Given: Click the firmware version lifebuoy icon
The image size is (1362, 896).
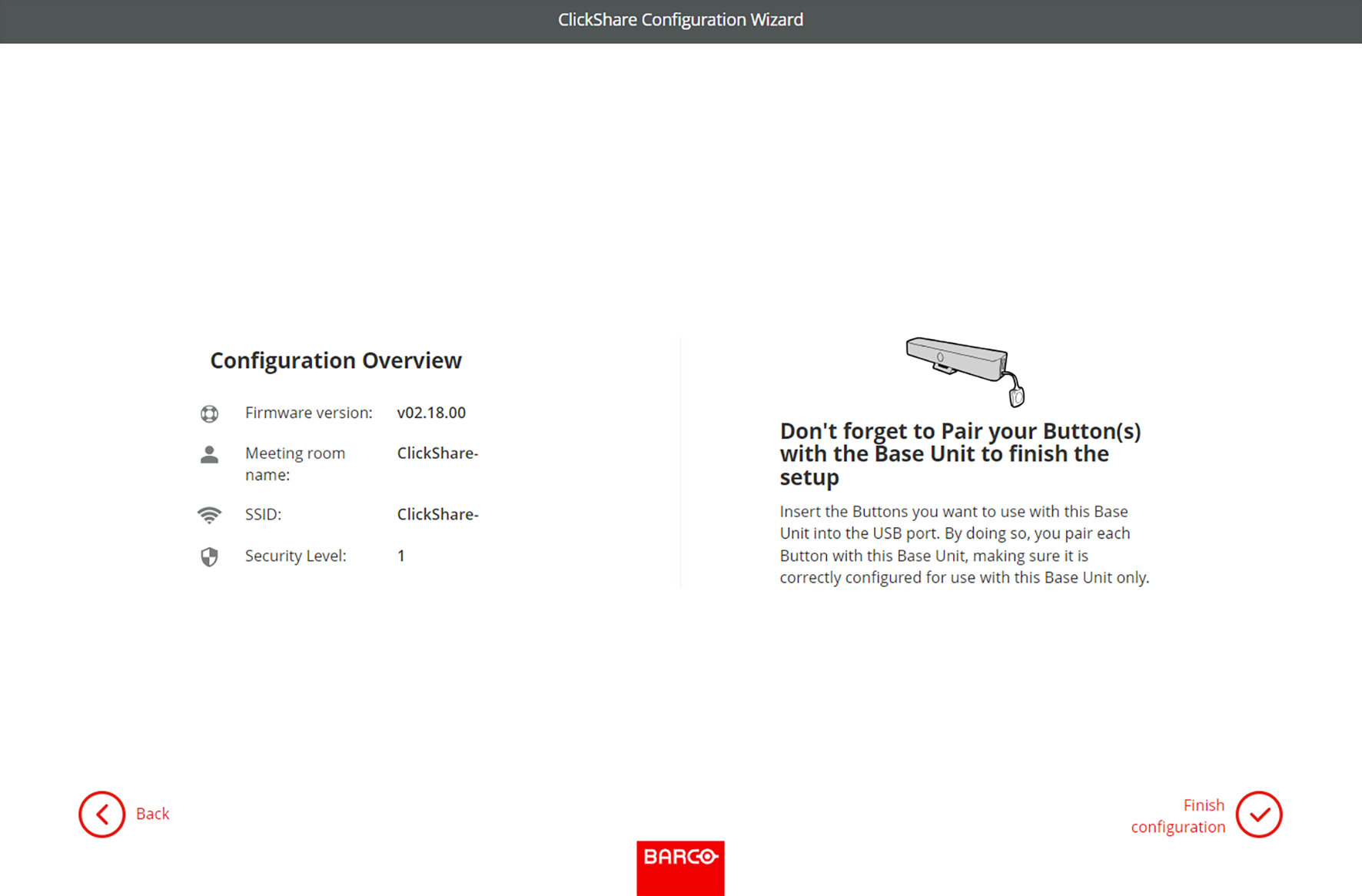Looking at the screenshot, I should pyautogui.click(x=209, y=413).
